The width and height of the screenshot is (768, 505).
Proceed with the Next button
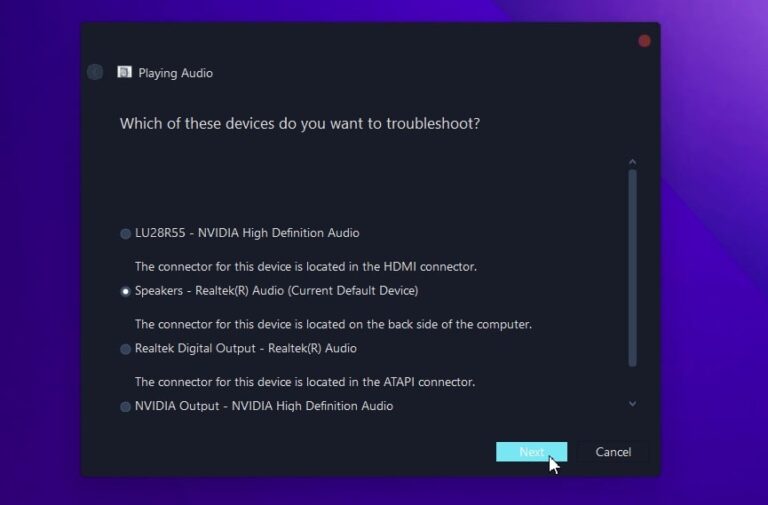[x=531, y=452]
